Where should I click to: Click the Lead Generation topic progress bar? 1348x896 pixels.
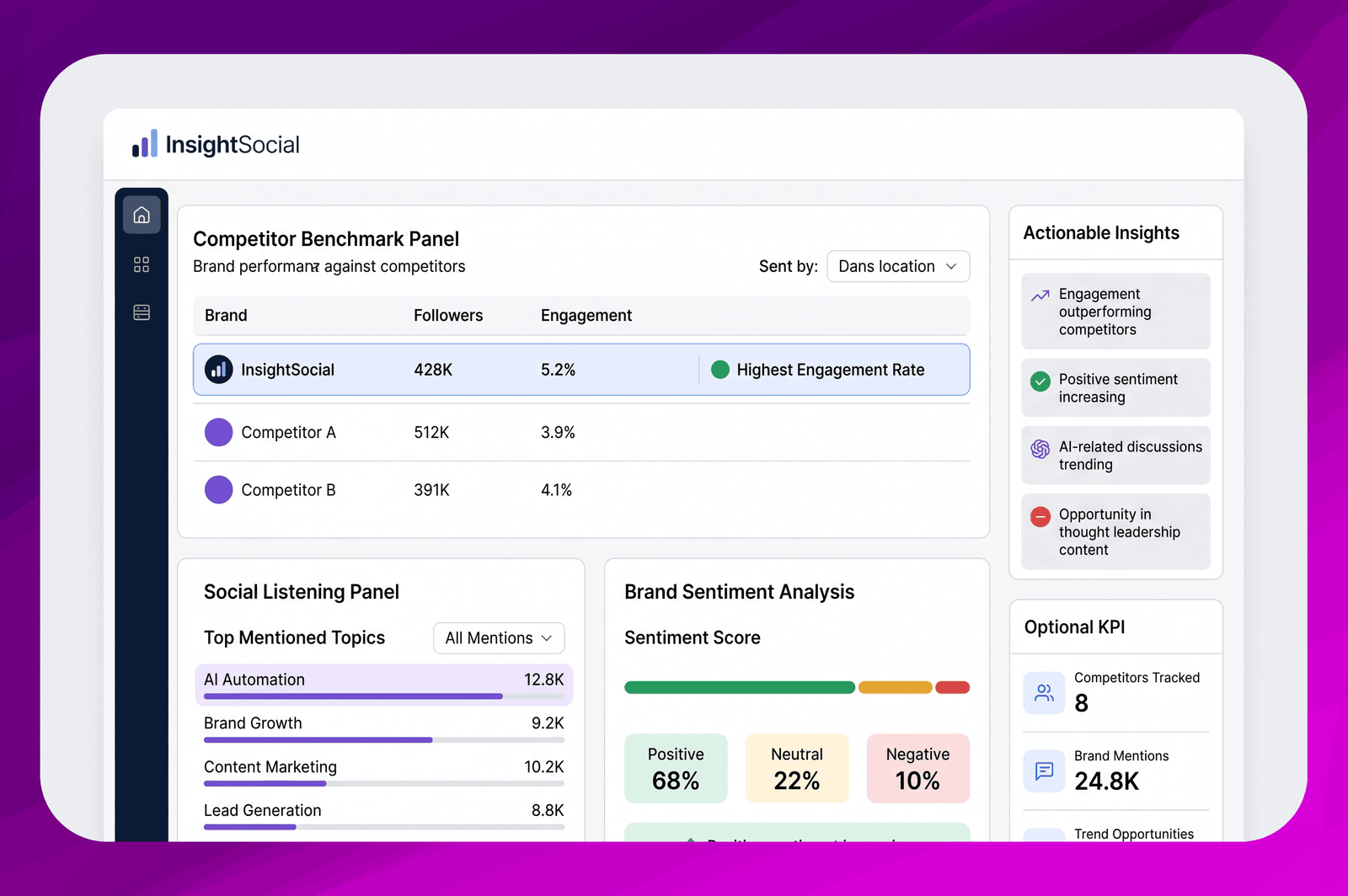coord(384,827)
